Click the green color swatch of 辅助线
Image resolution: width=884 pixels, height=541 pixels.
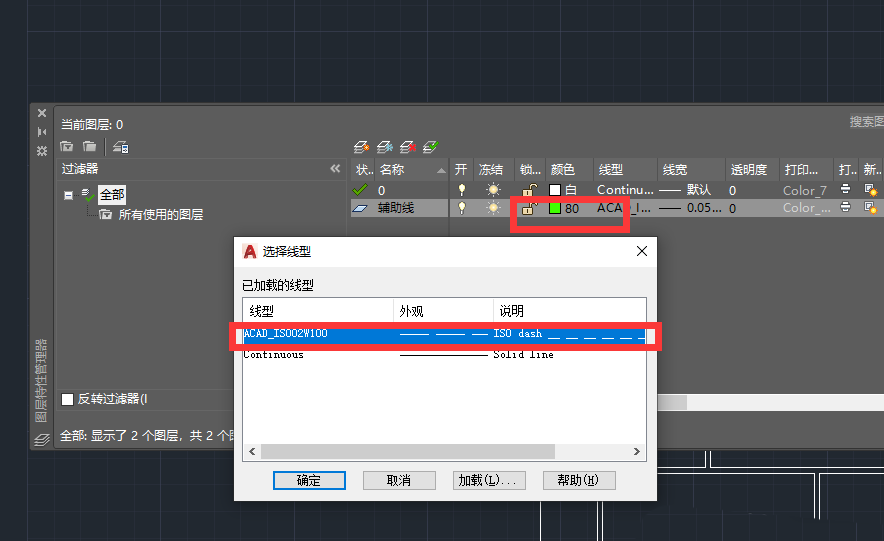[555, 209]
